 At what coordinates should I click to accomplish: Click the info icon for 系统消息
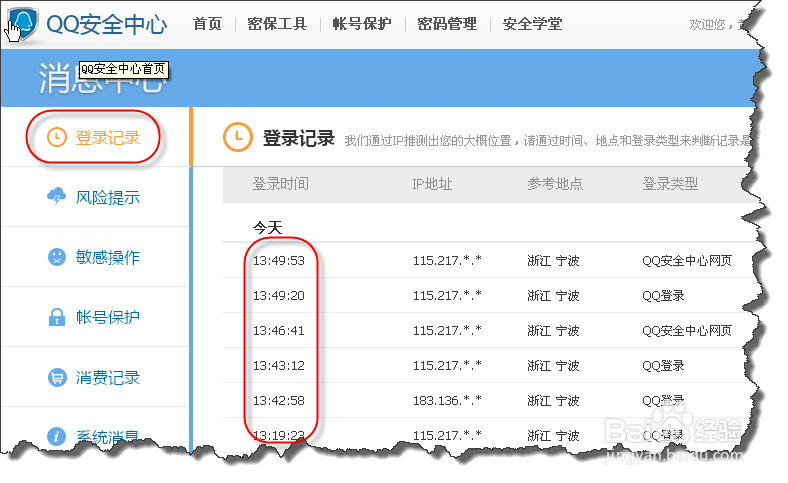tap(57, 436)
